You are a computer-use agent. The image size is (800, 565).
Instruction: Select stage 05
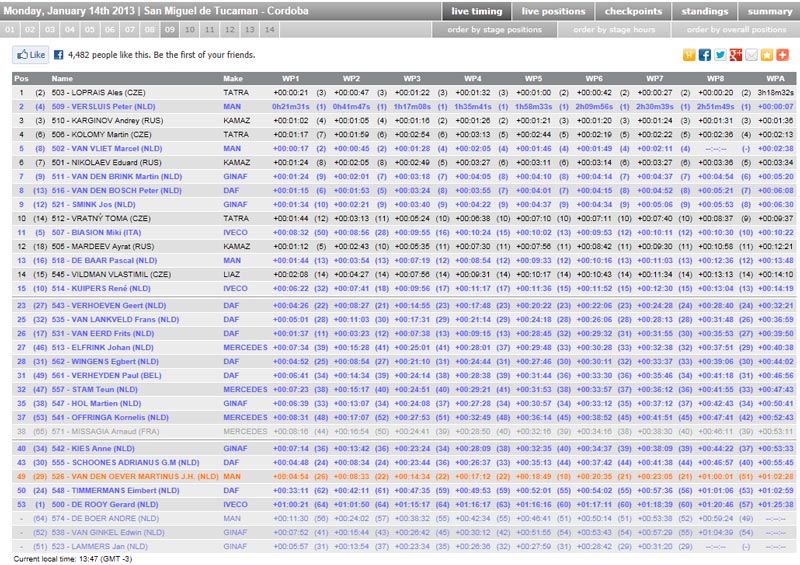90,30
